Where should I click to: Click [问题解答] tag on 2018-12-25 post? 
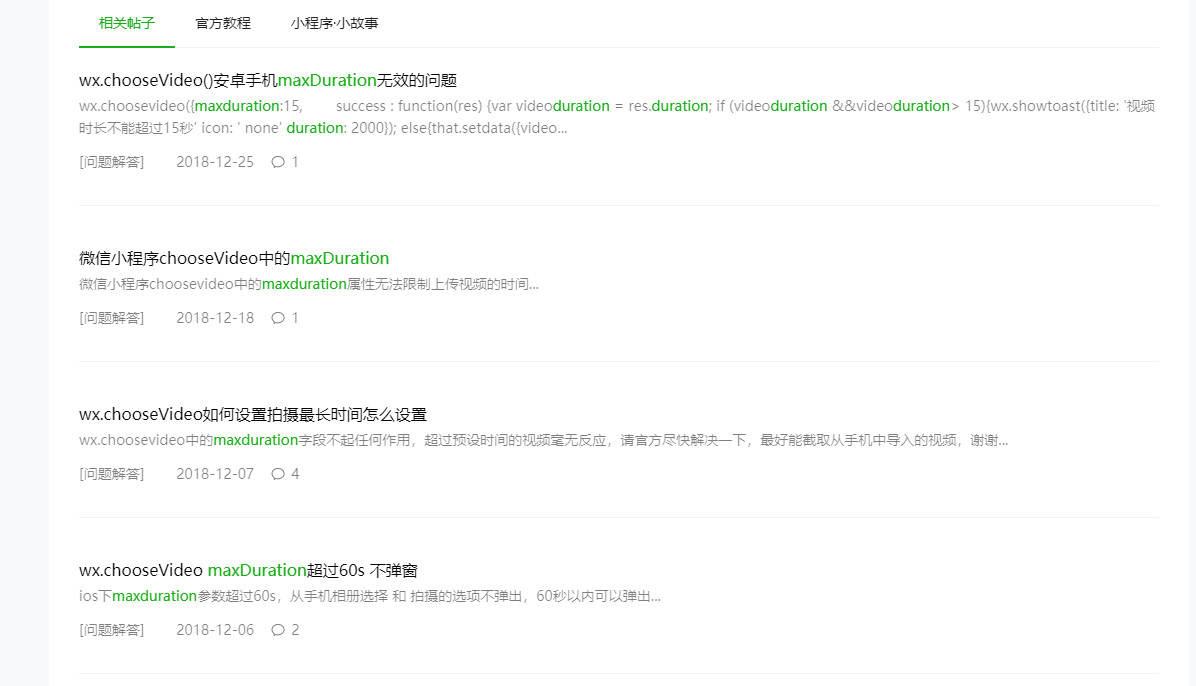pos(111,162)
